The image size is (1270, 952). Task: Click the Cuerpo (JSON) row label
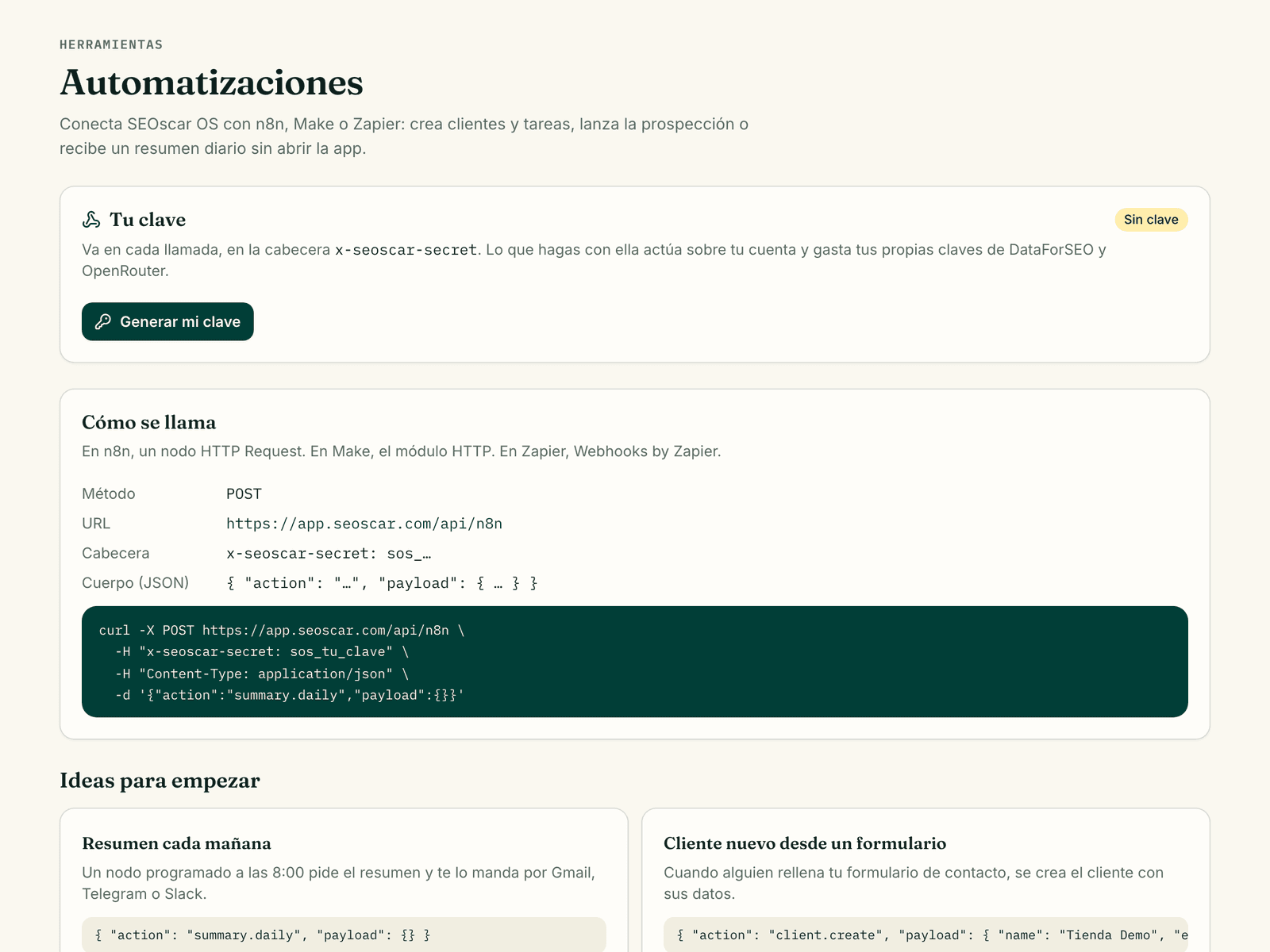(x=136, y=583)
